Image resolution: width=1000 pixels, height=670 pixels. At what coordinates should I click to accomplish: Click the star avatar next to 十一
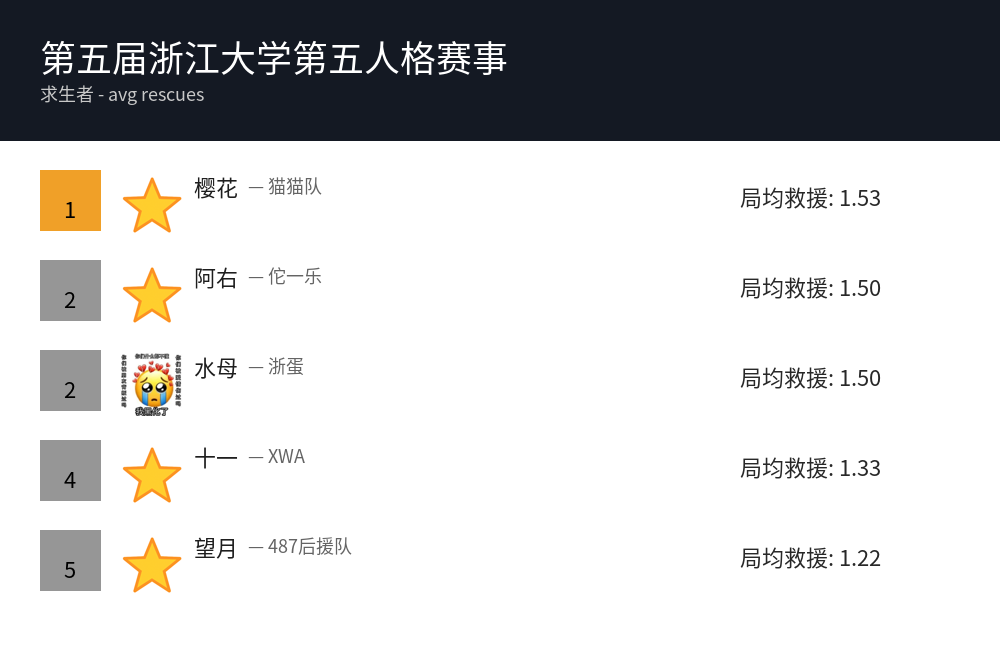(x=152, y=475)
